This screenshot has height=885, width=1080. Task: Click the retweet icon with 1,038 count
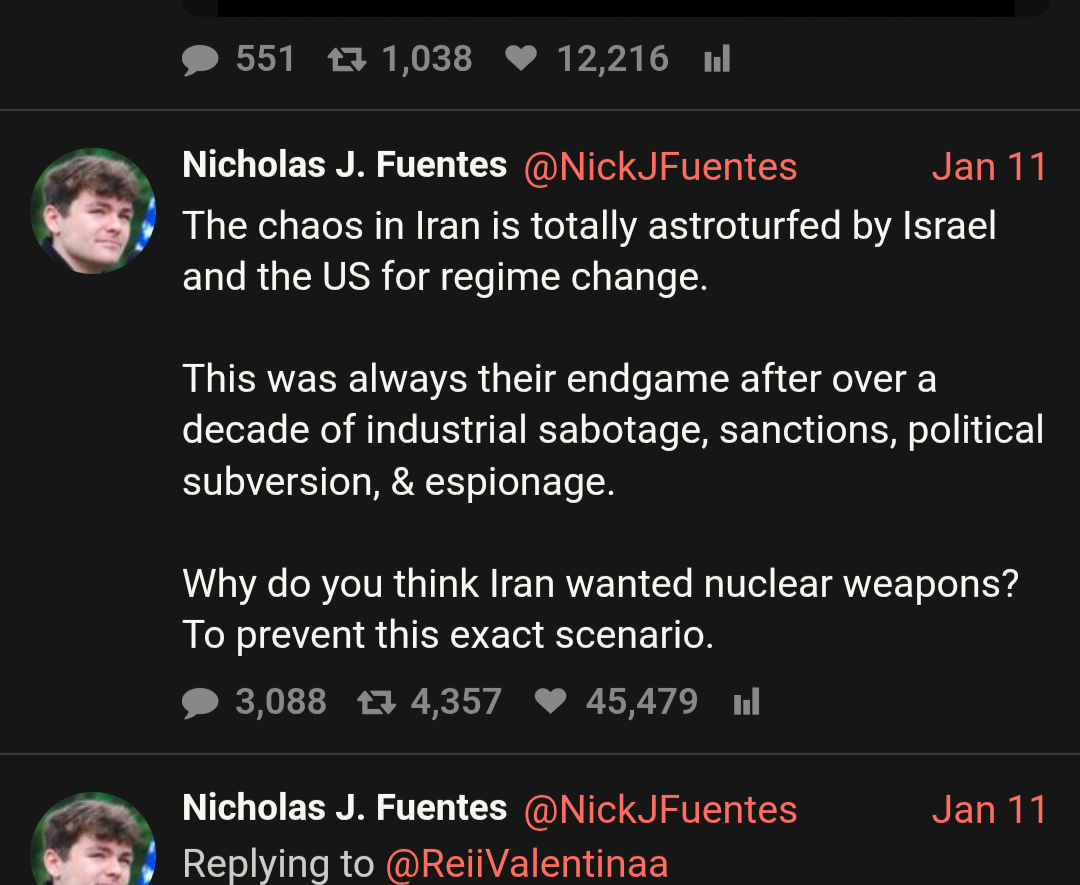[x=346, y=60]
